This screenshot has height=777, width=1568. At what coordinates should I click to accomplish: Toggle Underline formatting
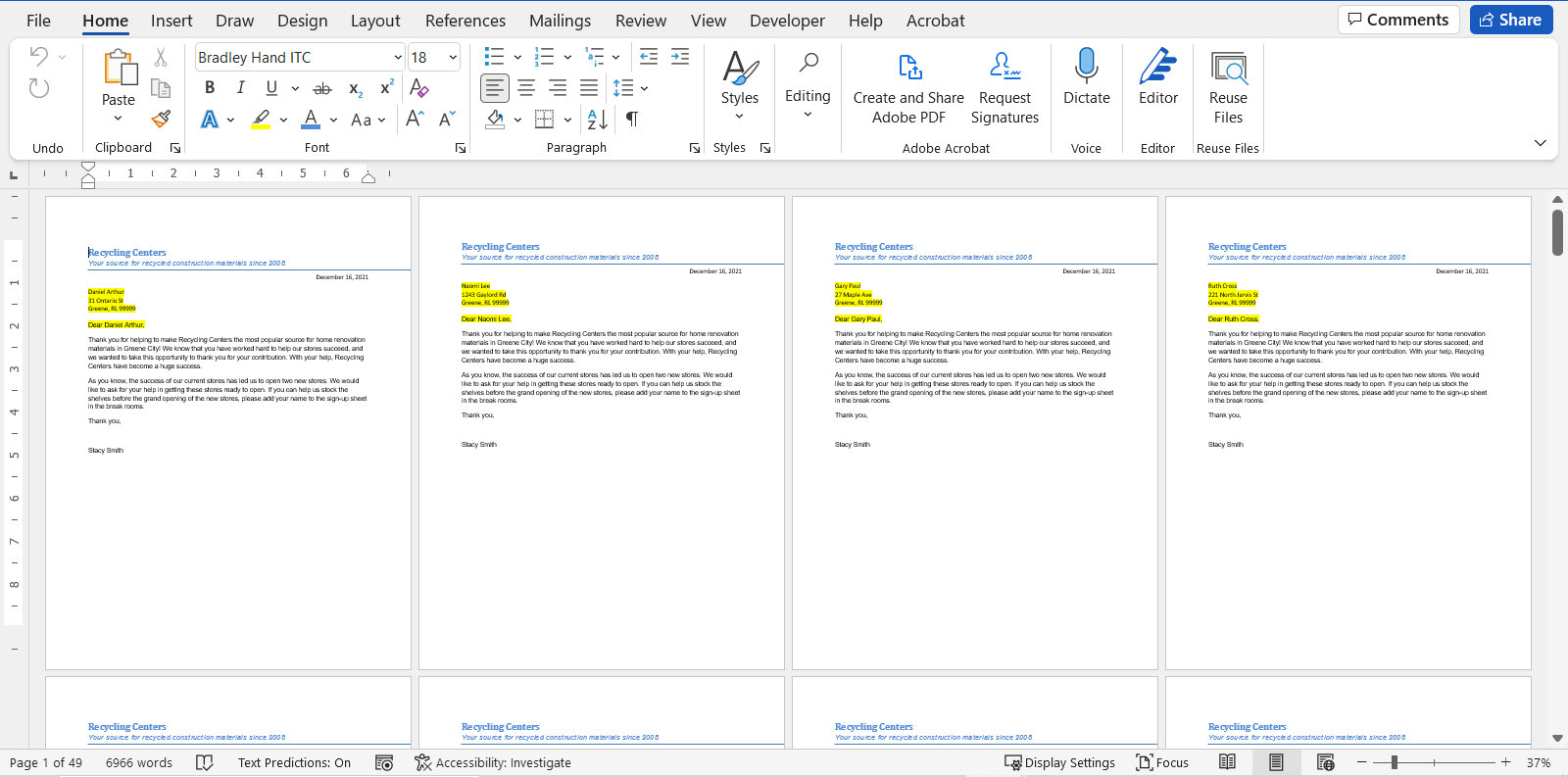271,88
